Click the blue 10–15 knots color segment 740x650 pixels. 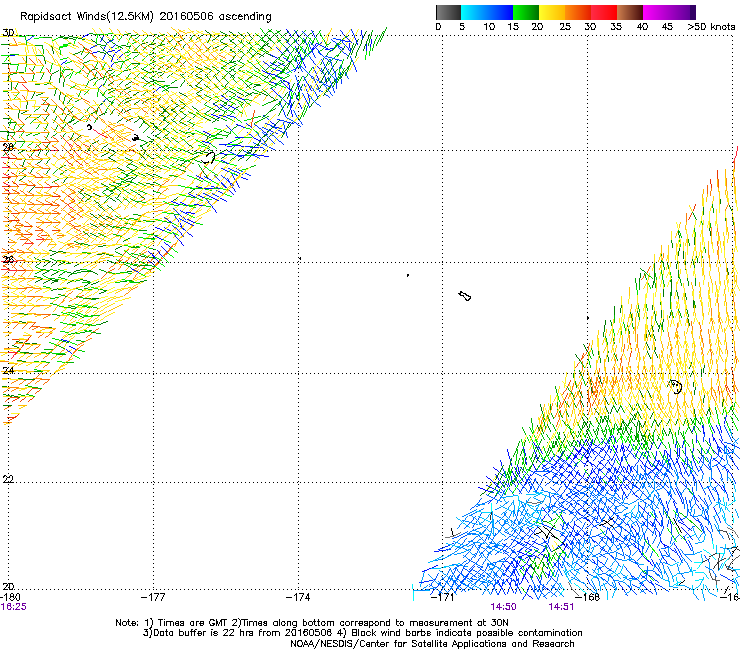(x=500, y=12)
